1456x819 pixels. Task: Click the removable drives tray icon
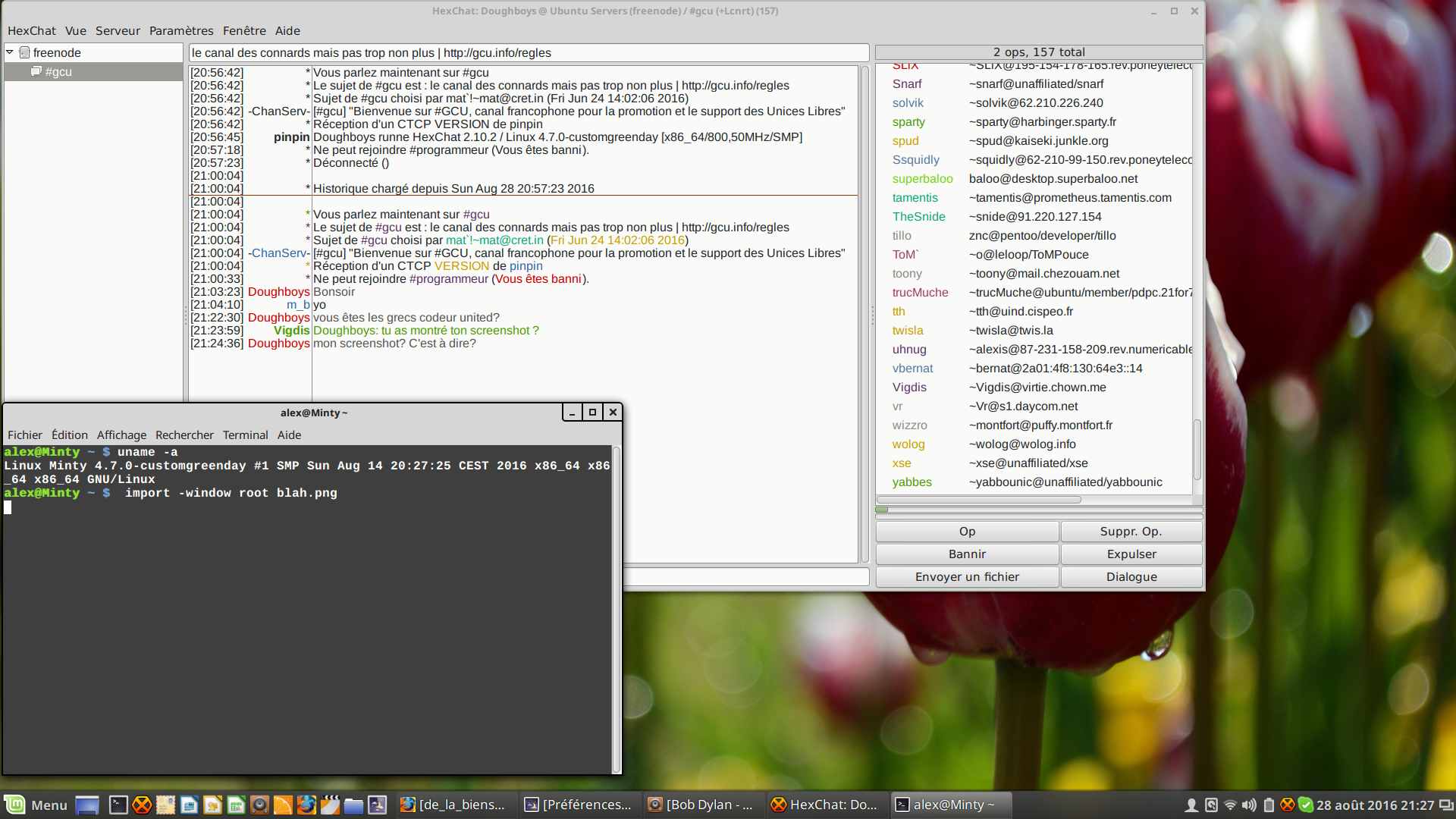(1211, 805)
